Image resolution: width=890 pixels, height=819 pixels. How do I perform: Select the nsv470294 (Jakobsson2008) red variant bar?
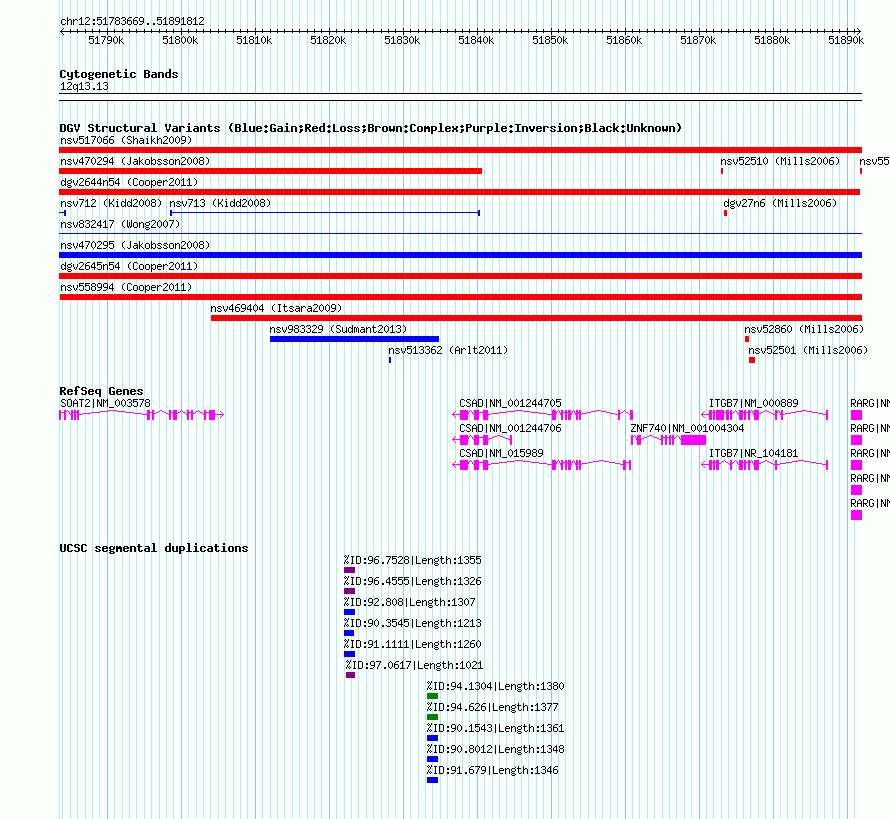271,171
